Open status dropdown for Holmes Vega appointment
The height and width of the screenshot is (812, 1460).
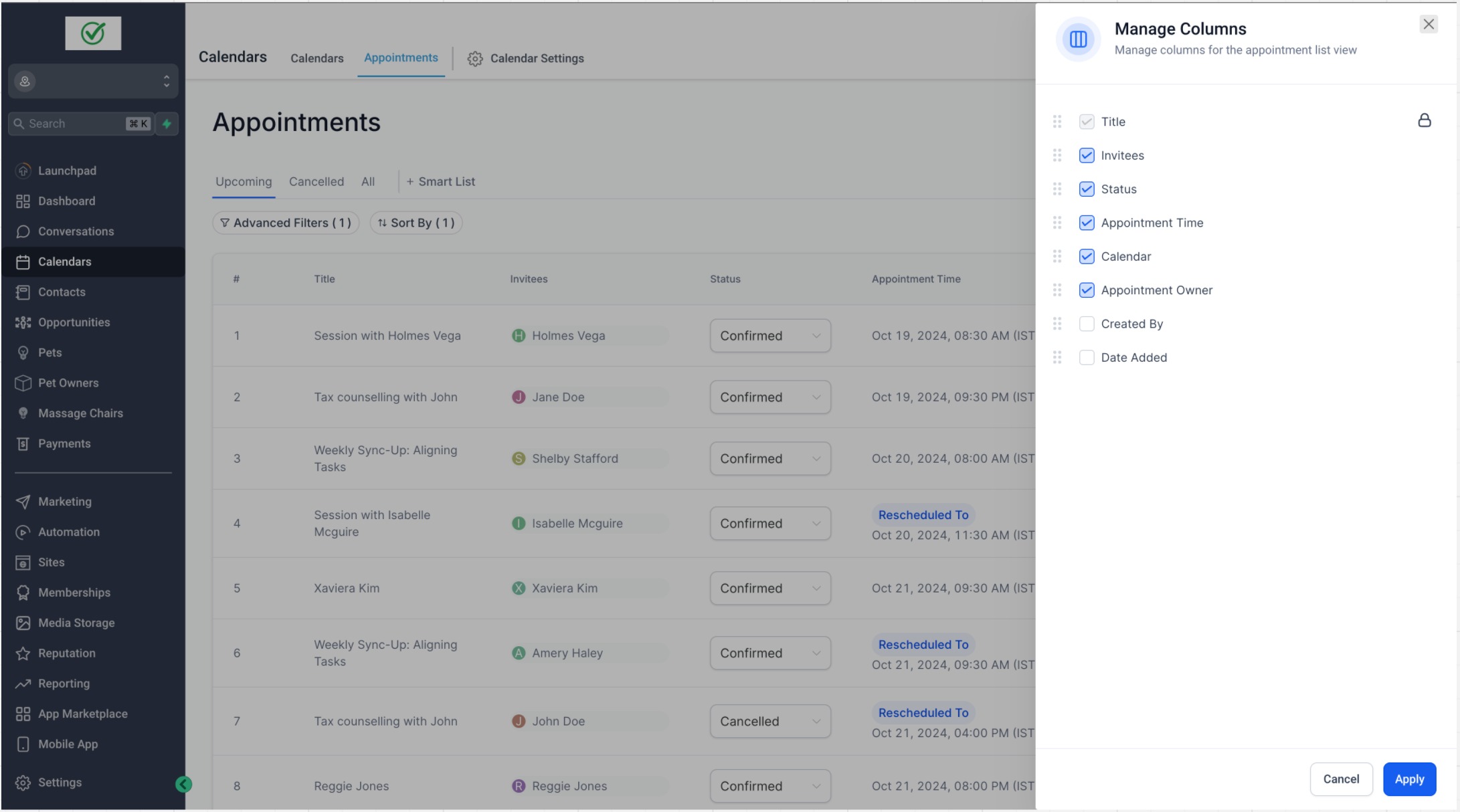click(x=770, y=336)
